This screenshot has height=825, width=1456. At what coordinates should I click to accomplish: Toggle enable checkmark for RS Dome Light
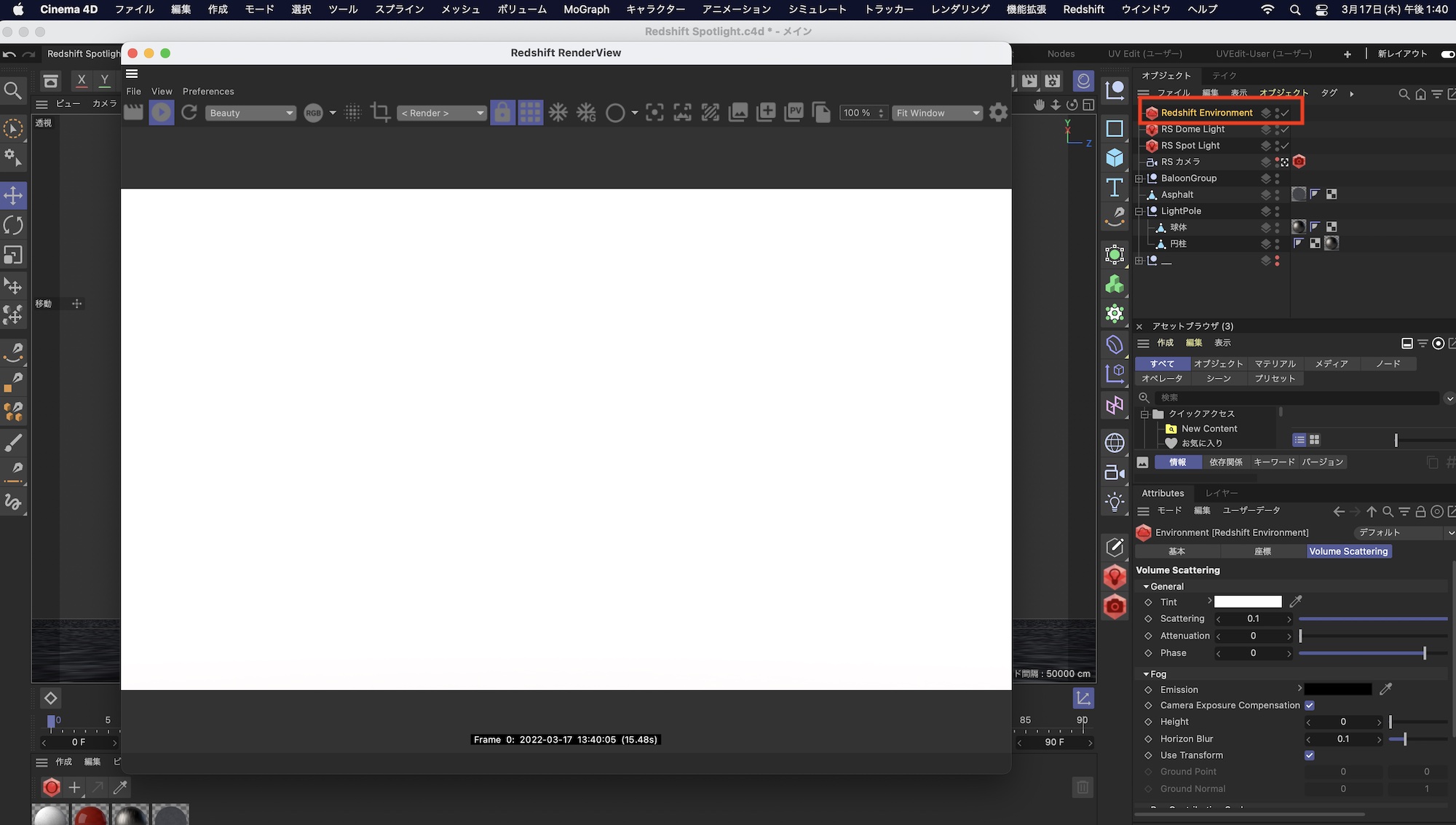1286,130
